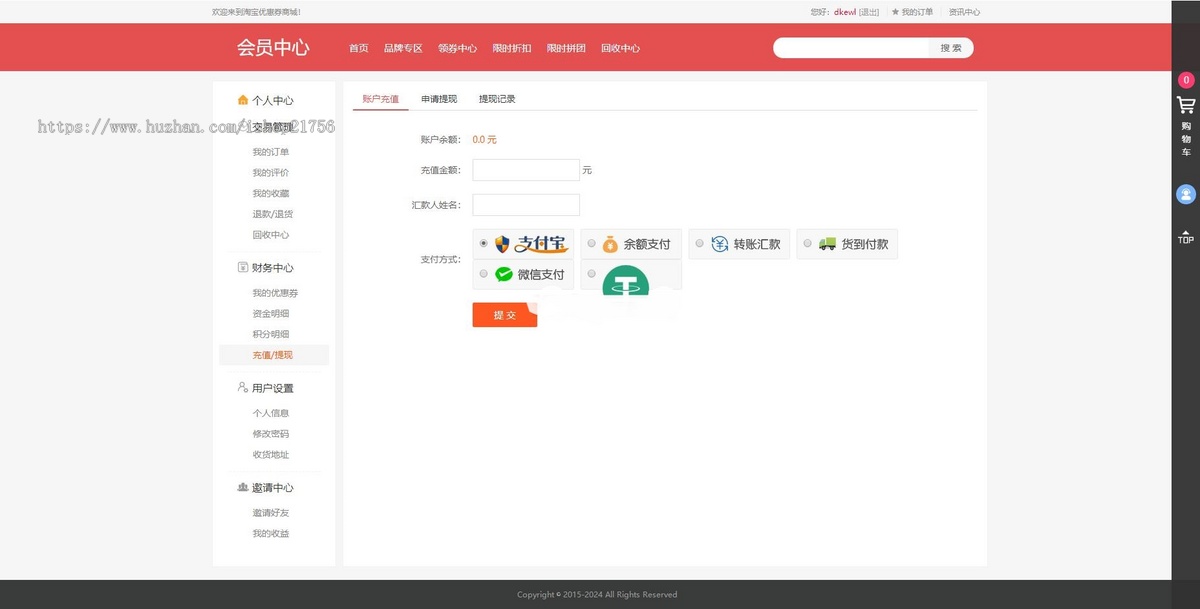Open 品牌专区 in the navigation bar

[403, 48]
